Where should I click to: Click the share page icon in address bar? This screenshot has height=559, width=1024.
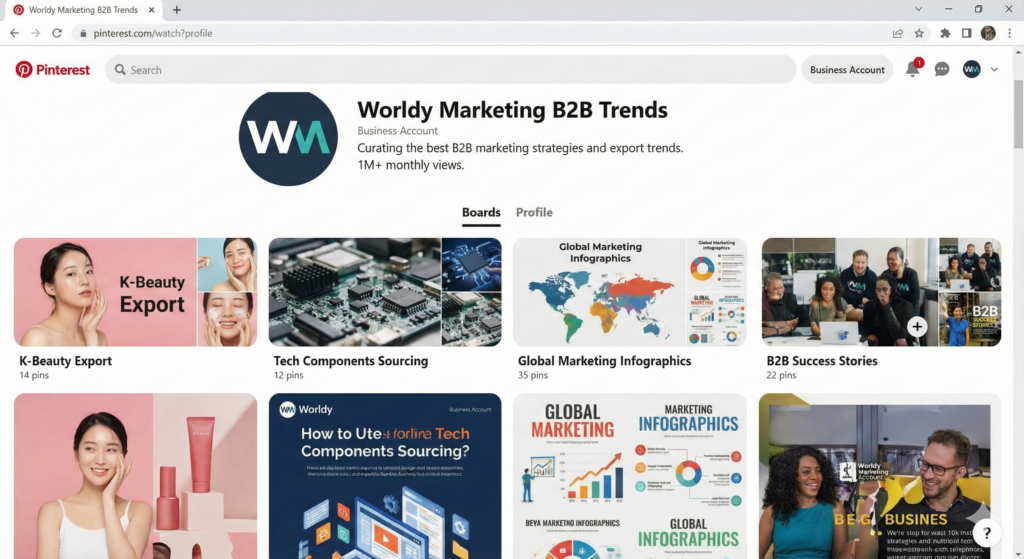[x=898, y=33]
